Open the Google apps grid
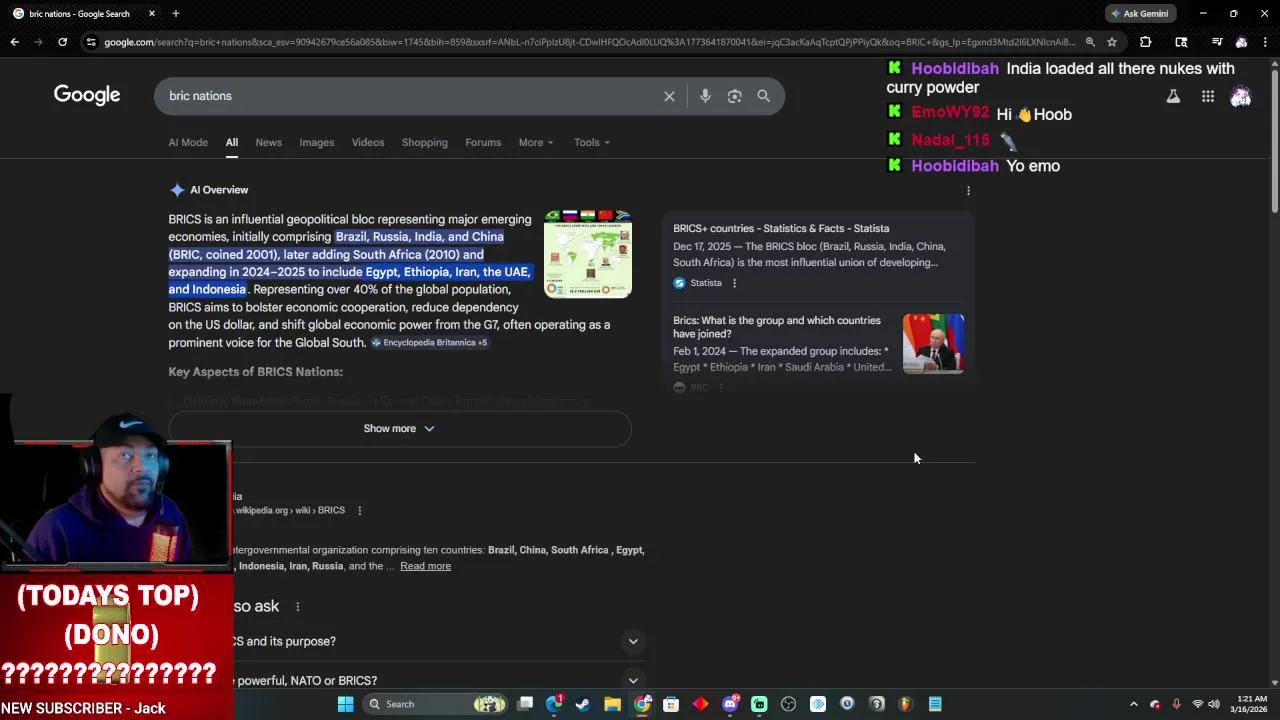Viewport: 1280px width, 720px height. 1208,96
